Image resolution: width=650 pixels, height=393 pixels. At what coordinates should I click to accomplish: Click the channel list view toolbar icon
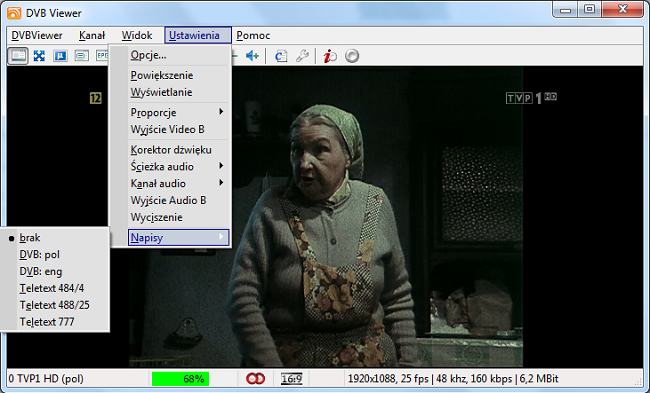[18, 56]
